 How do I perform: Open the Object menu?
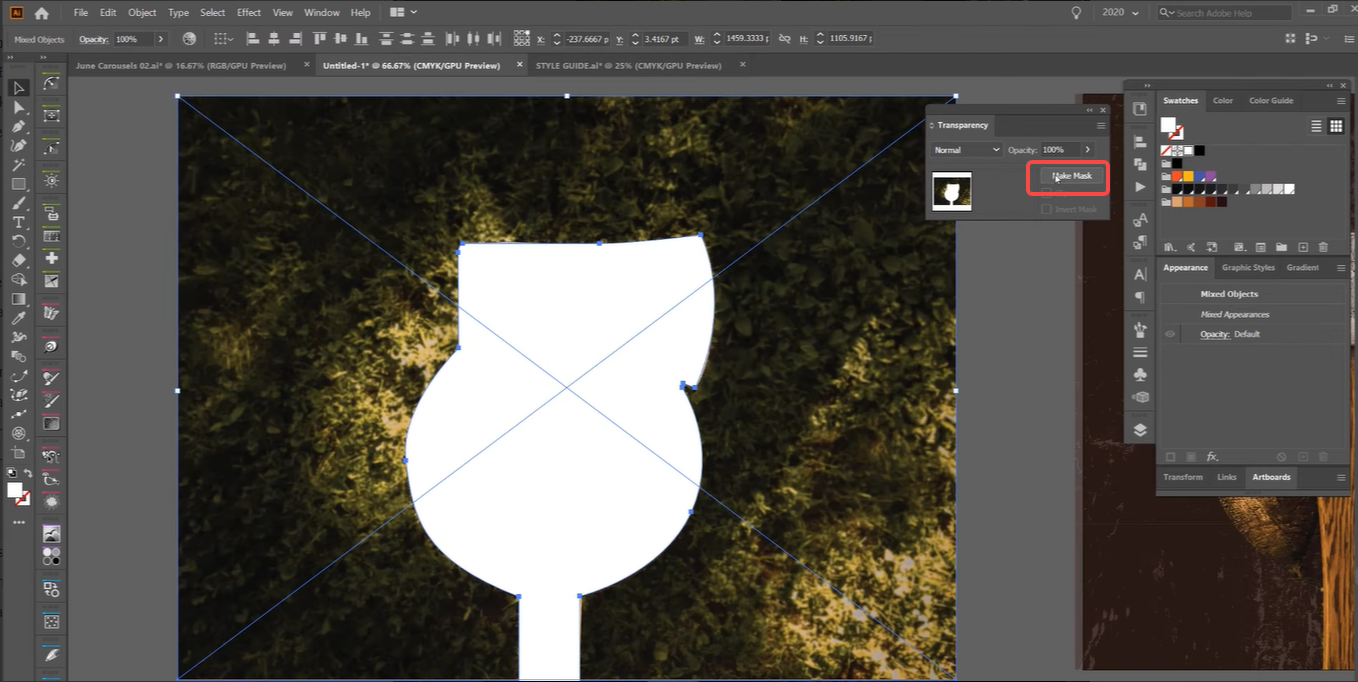point(142,12)
